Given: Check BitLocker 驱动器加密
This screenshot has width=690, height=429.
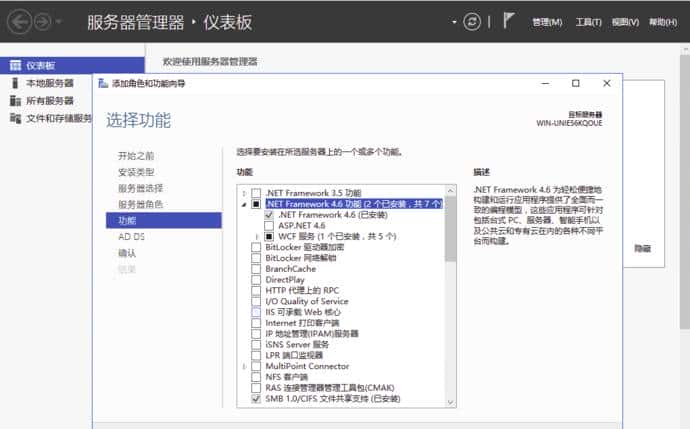Looking at the screenshot, I should click(x=256, y=247).
